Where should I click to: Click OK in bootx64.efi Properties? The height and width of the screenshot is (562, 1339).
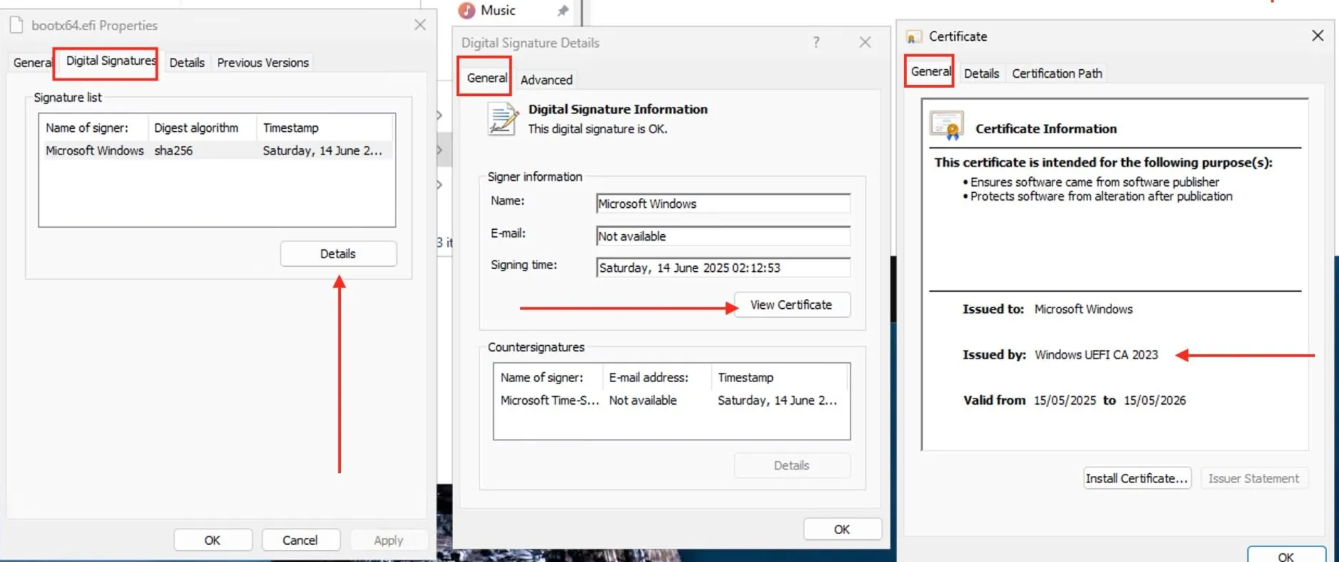tap(212, 540)
